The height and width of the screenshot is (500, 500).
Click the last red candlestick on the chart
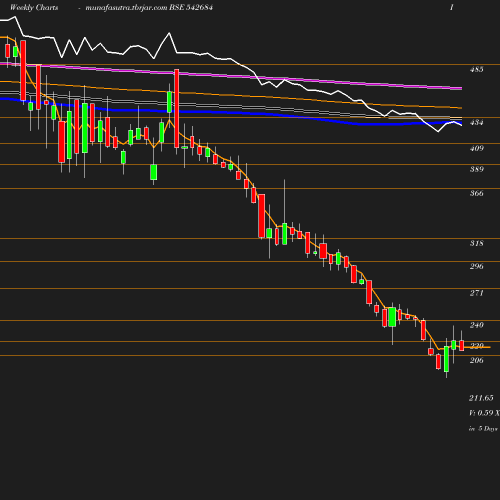(462, 345)
